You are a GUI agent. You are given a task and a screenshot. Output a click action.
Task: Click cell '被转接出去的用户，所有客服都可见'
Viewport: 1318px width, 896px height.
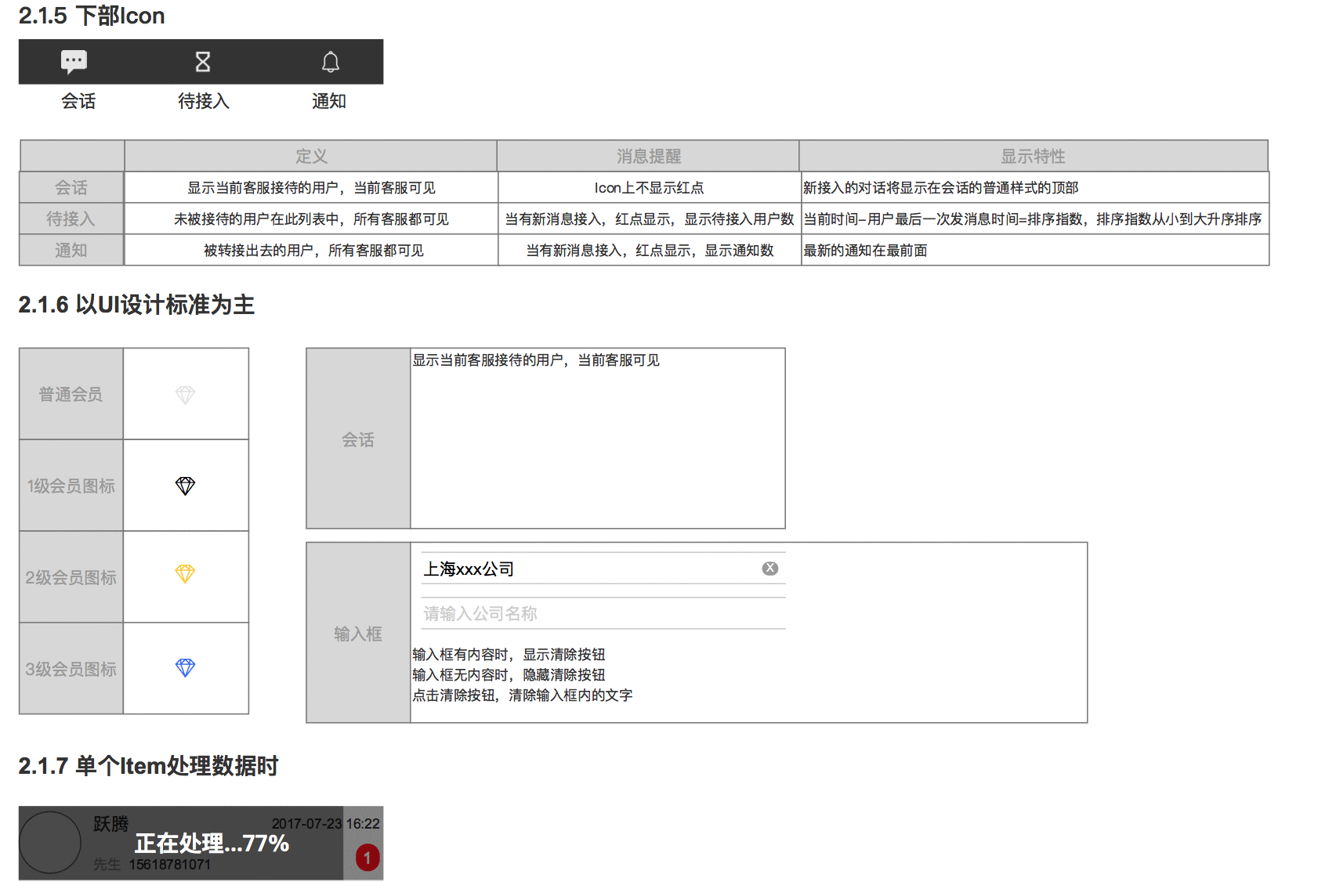[x=311, y=250]
